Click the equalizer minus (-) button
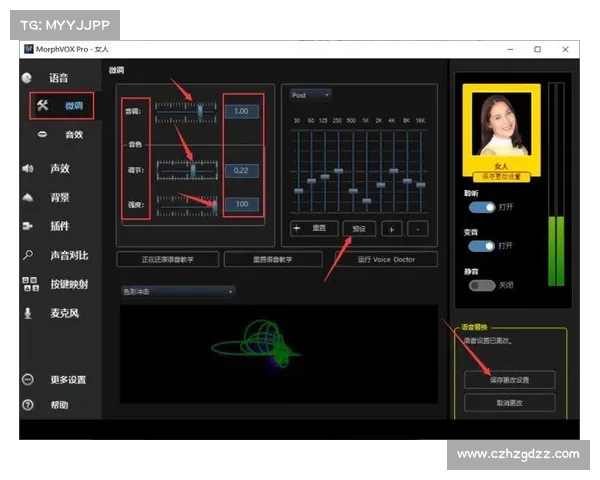The width and height of the screenshot is (600, 480). [417, 229]
